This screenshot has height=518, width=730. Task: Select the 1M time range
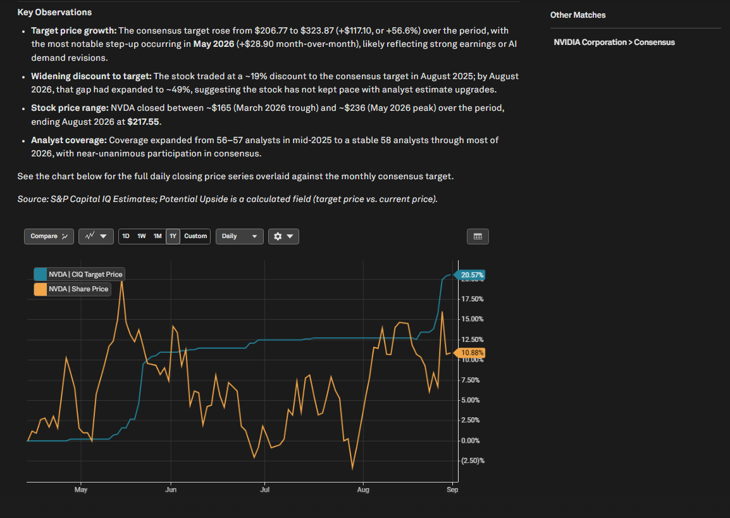click(158, 236)
